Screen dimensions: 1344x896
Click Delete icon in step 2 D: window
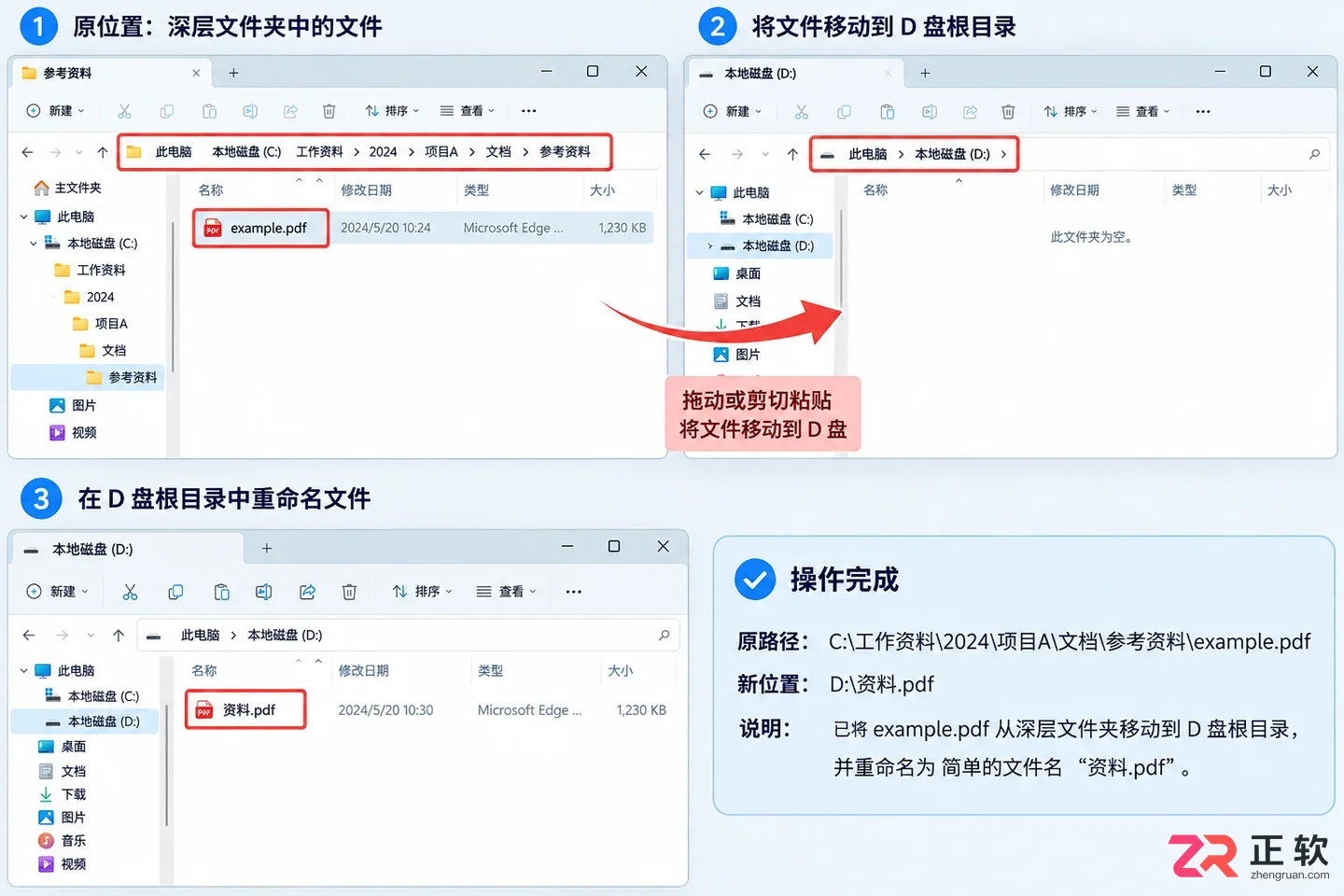[x=1008, y=112]
